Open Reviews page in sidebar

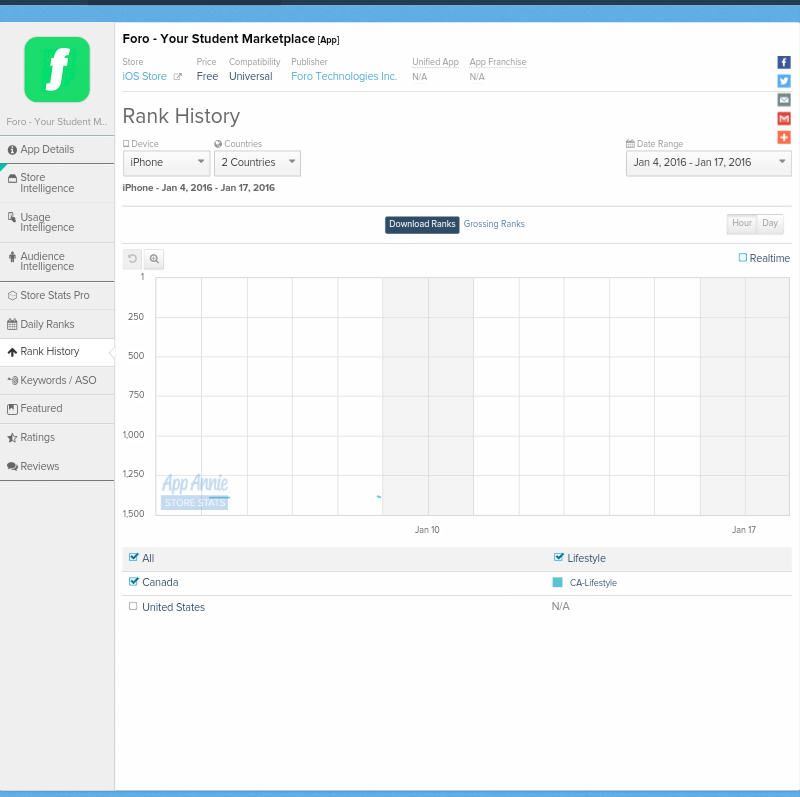[x=57, y=466]
